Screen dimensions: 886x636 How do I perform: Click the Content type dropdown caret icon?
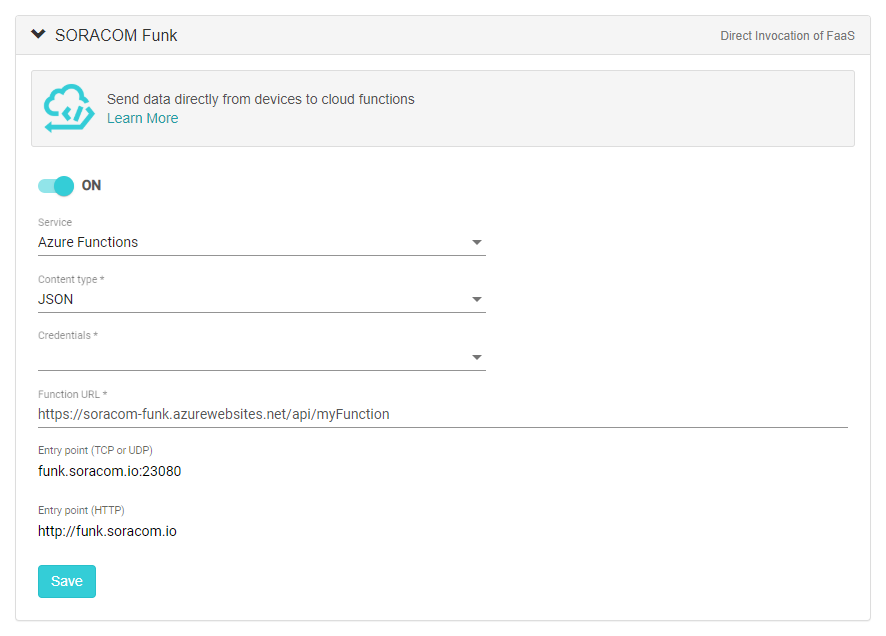[477, 299]
